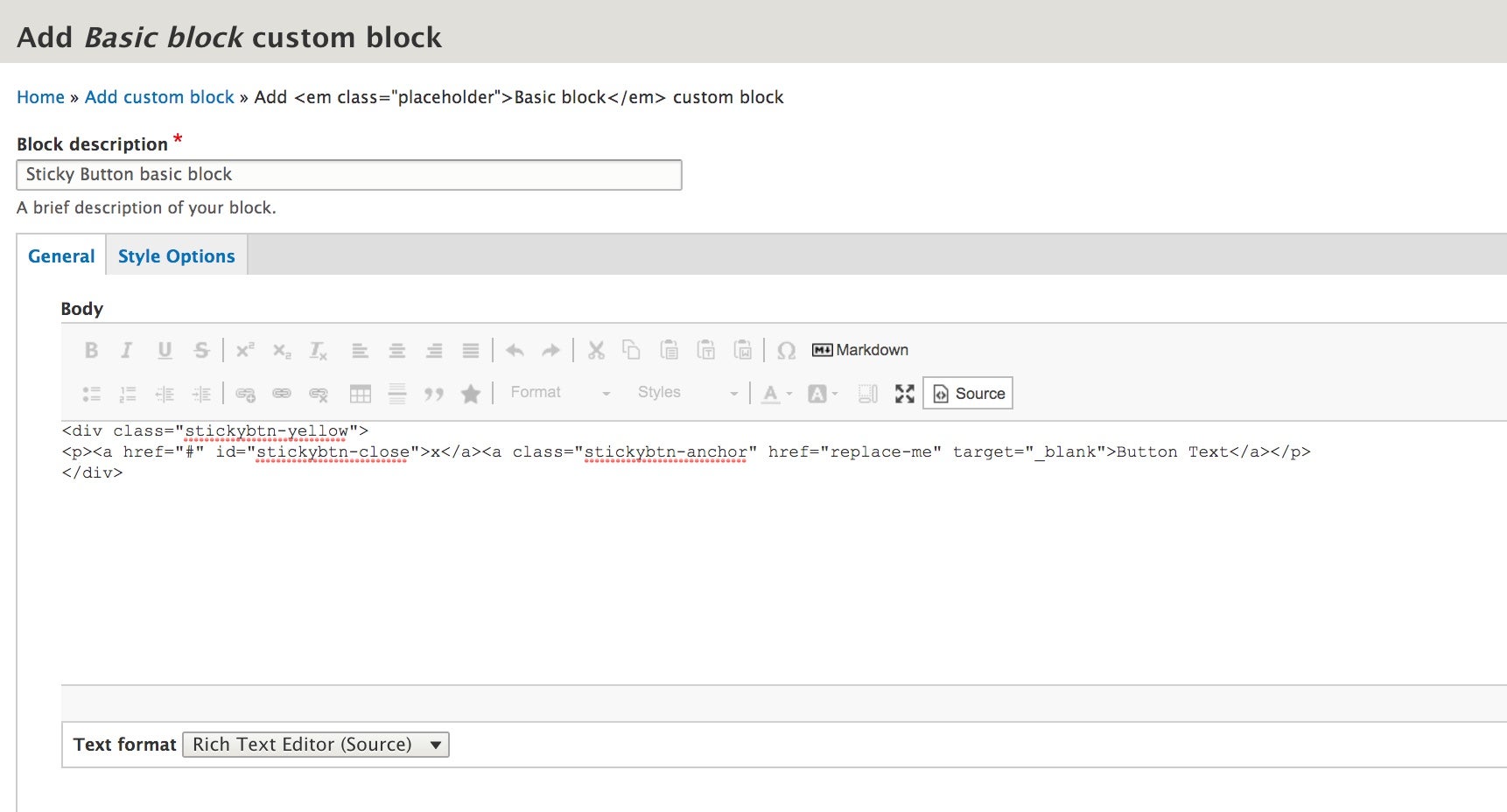Toggle bold text formatting

(90, 350)
